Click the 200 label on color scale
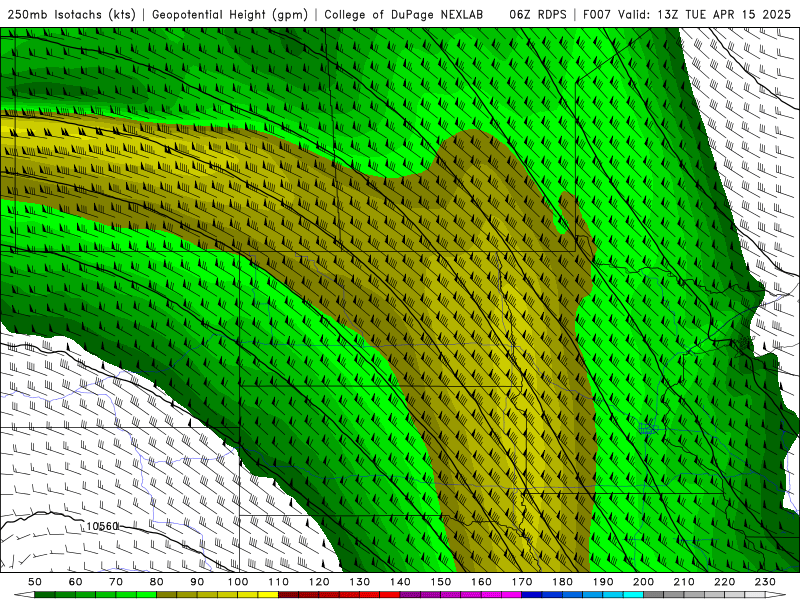The width and height of the screenshot is (800, 600). click(644, 582)
